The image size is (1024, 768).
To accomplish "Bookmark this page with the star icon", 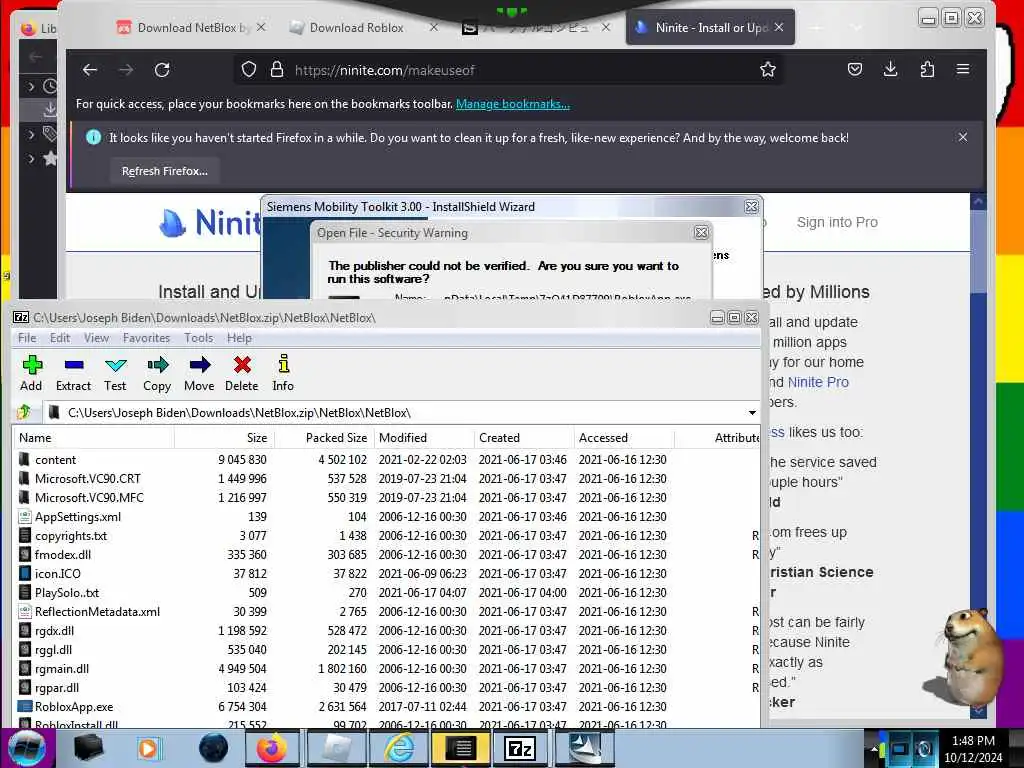I will 767,69.
